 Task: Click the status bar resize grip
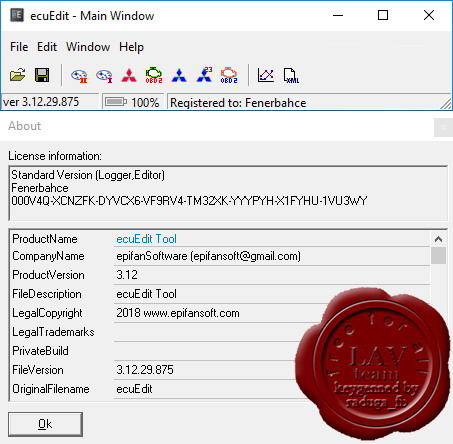click(x=446, y=104)
